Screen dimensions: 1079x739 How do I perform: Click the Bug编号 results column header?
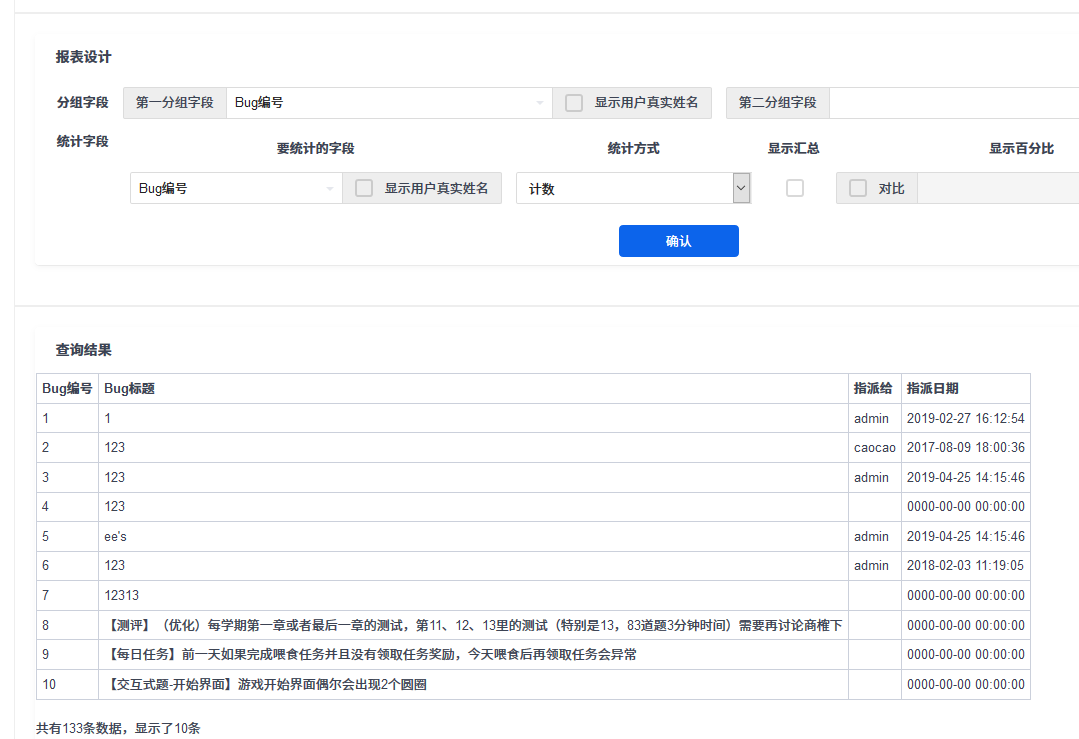coord(67,389)
